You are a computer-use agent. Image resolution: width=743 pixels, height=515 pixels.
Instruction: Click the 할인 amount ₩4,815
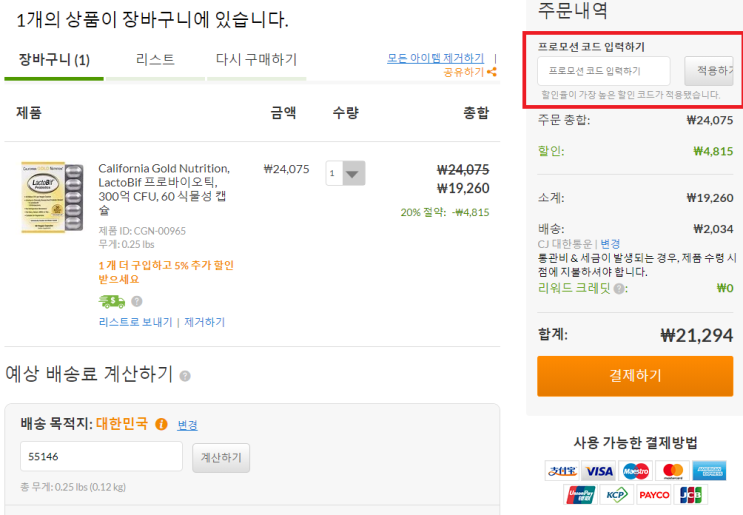pyautogui.click(x=713, y=152)
